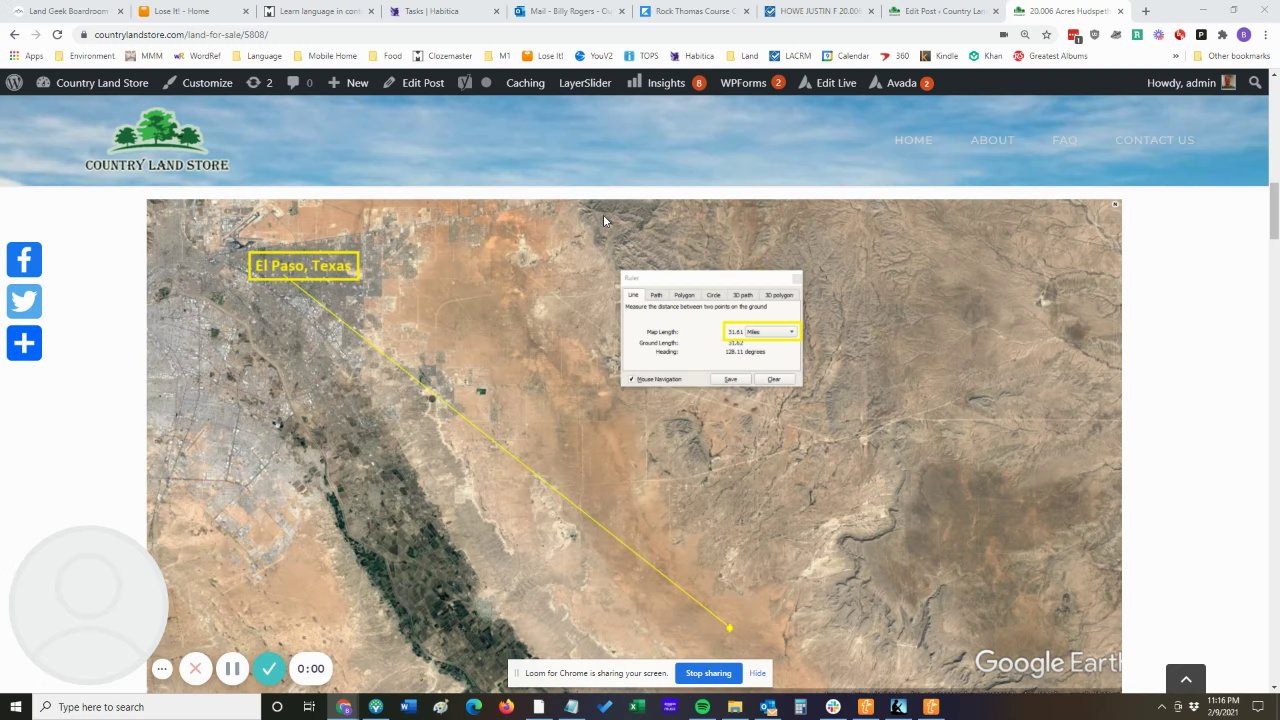The height and width of the screenshot is (720, 1280).
Task: Open Firefox from the taskbar
Action: pos(506,707)
